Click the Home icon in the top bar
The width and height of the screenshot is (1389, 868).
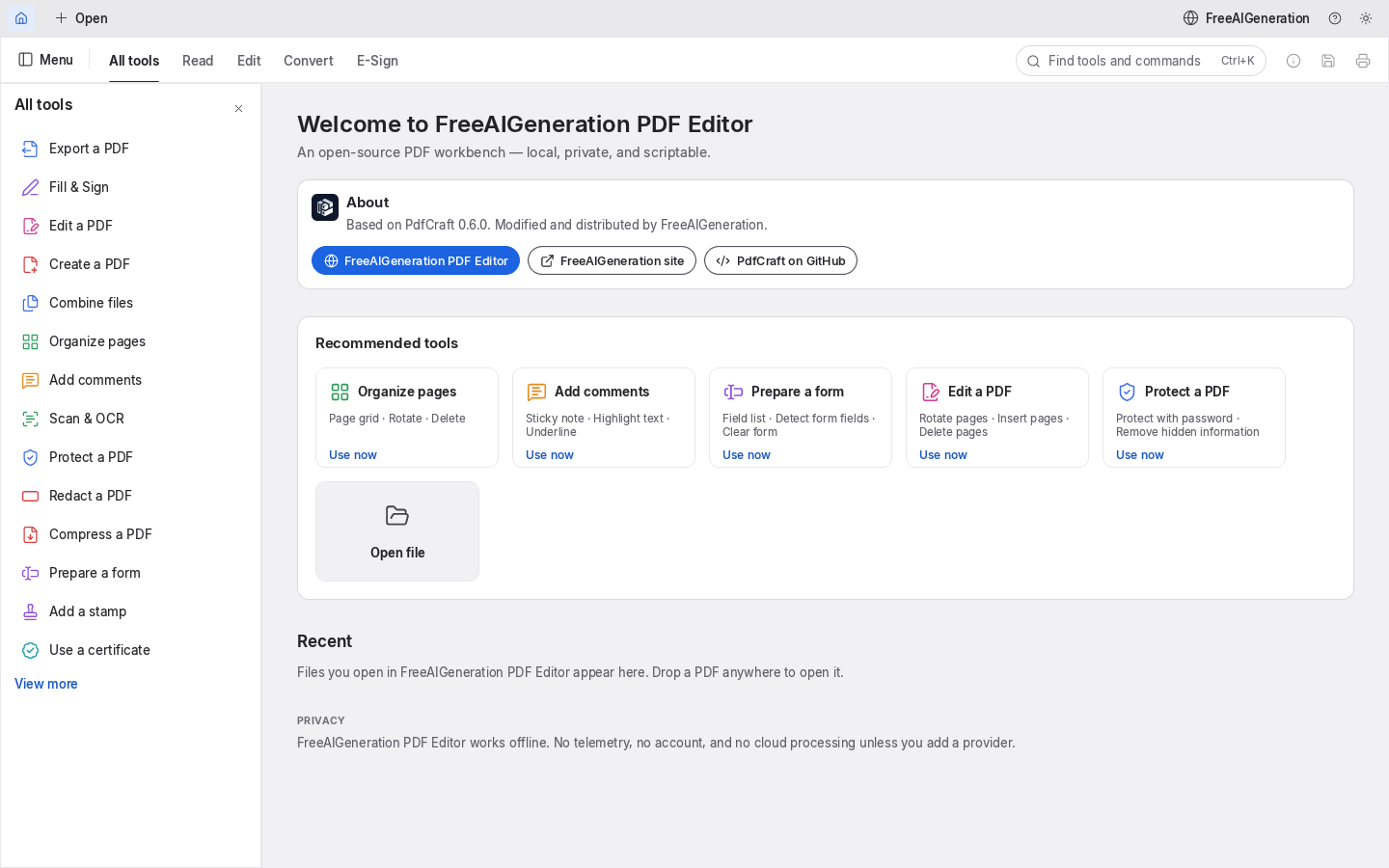[x=21, y=18]
